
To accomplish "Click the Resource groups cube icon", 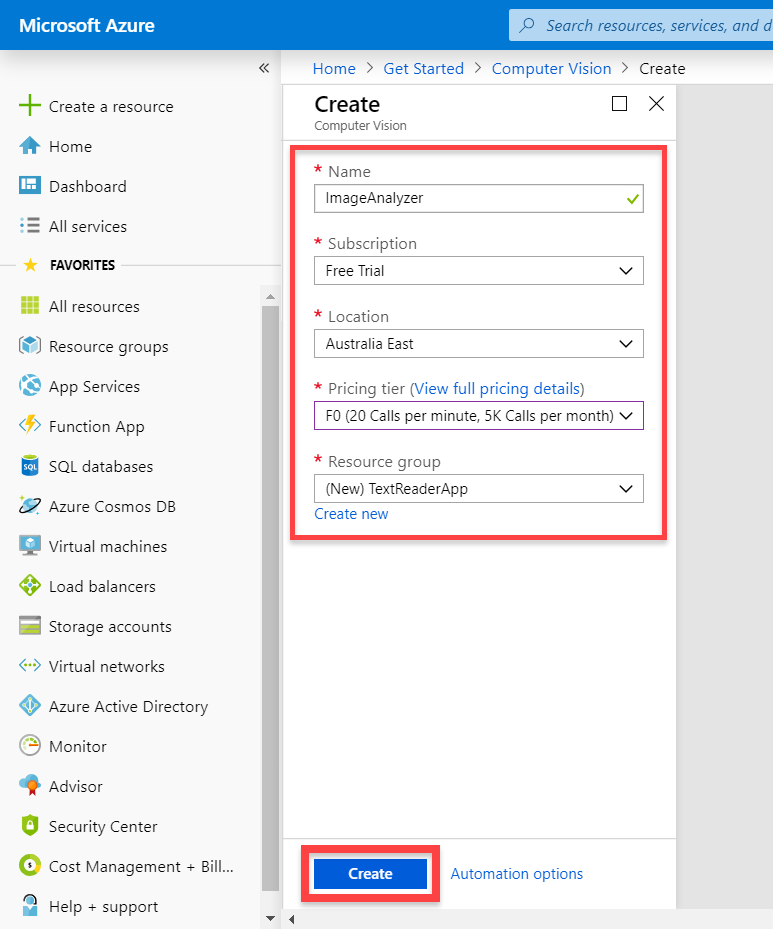I will [x=30, y=345].
